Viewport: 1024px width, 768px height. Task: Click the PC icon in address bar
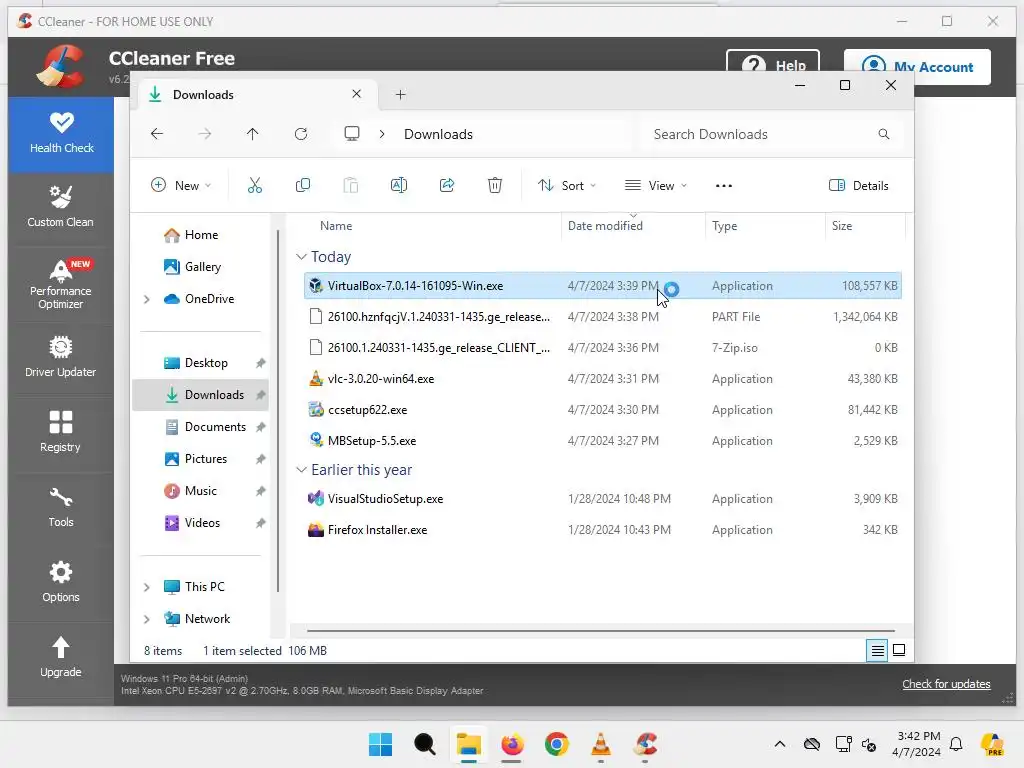pyautogui.click(x=352, y=134)
